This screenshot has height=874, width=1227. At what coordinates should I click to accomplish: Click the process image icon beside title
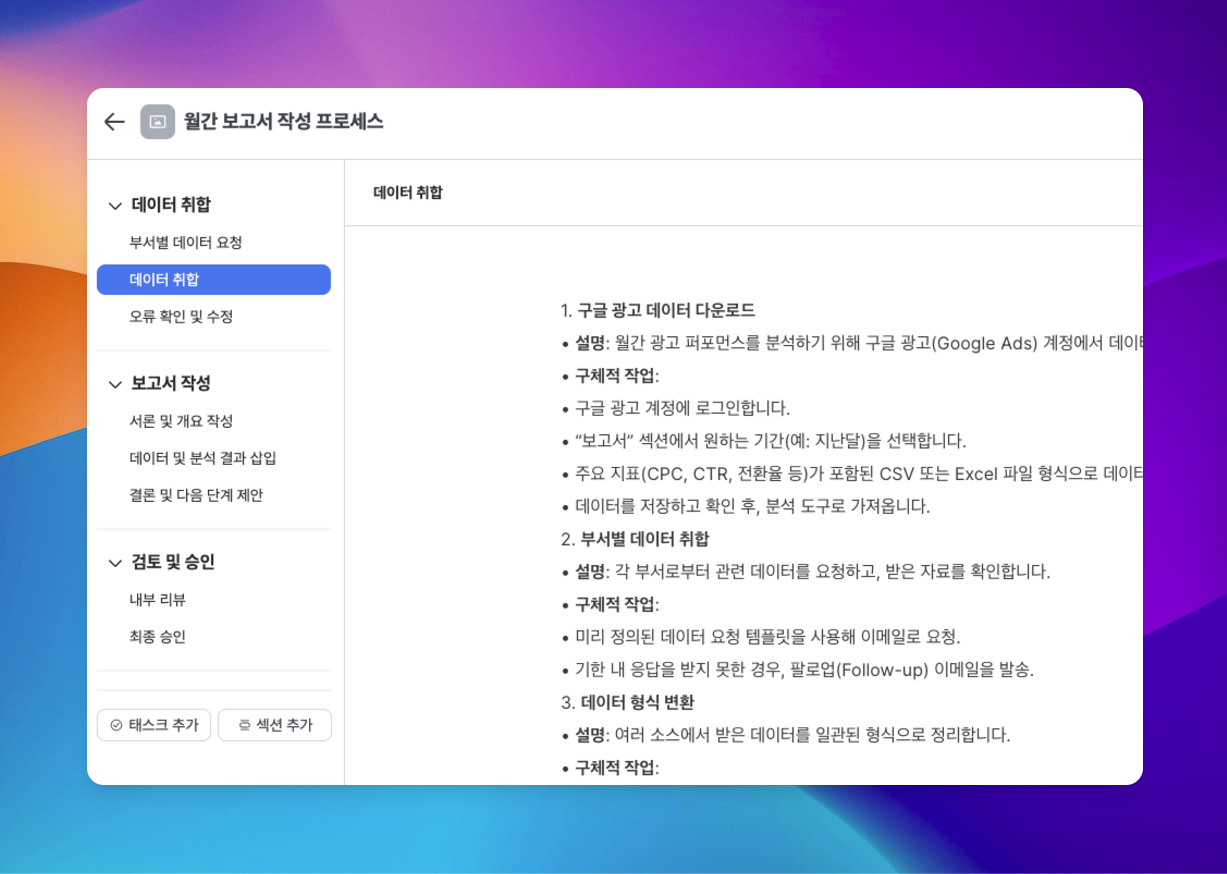157,122
